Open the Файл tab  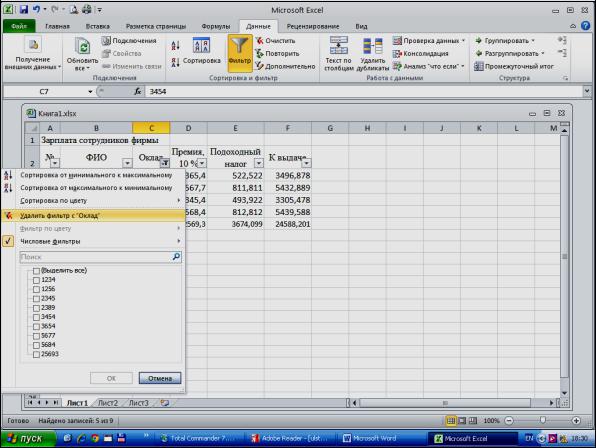[19, 26]
